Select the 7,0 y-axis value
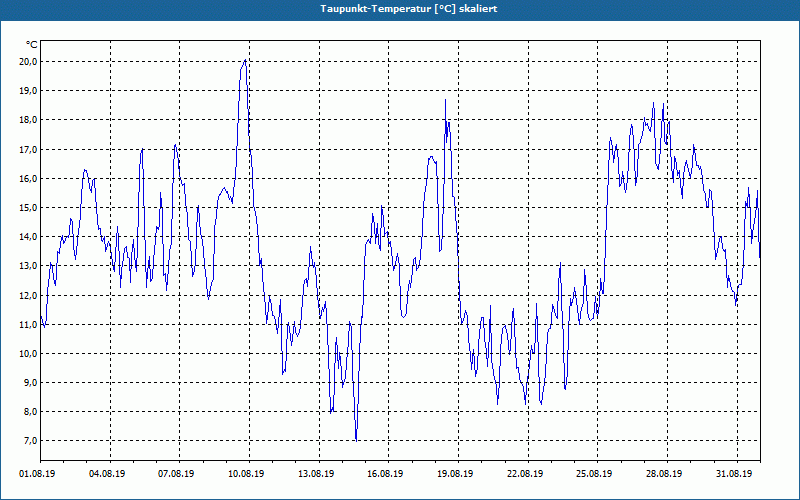 [x=31, y=441]
